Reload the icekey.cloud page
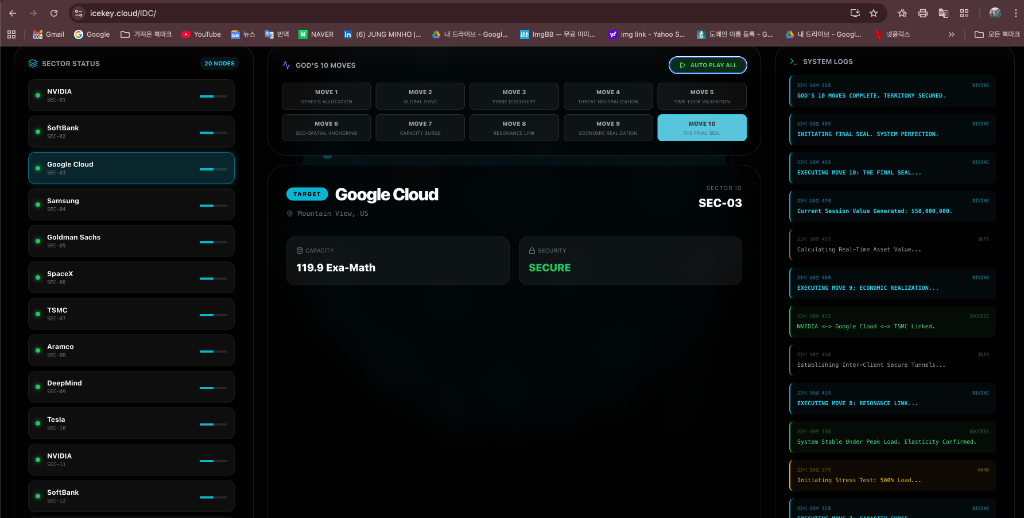 (54, 13)
